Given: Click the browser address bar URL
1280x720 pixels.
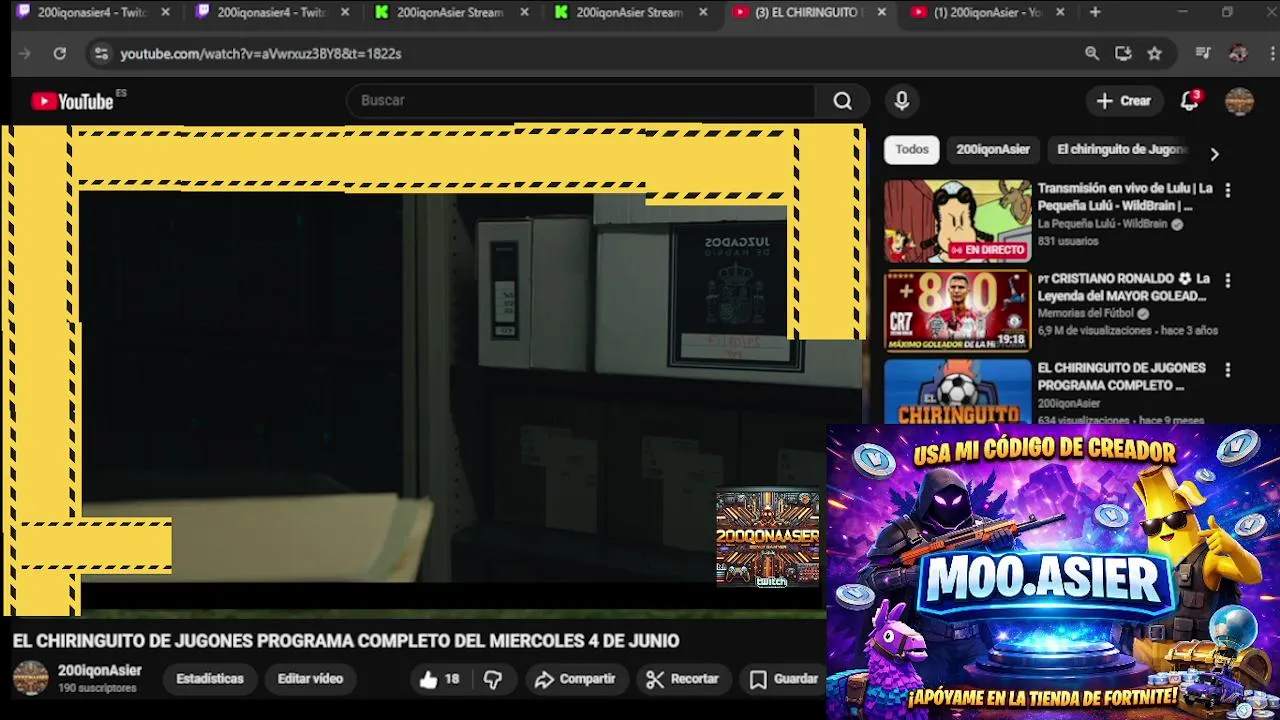Looking at the screenshot, I should [x=261, y=54].
